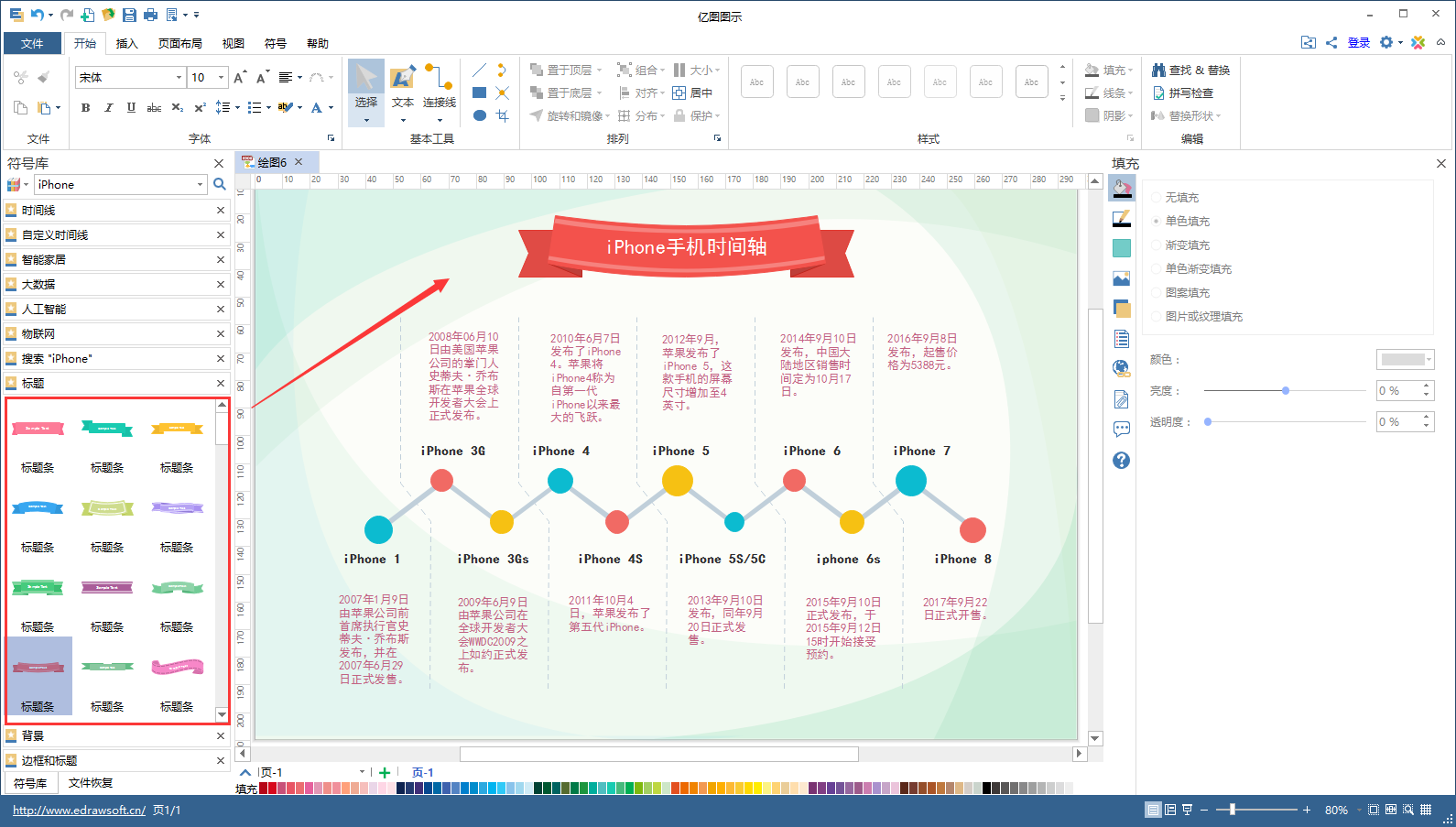
Task: Select 图案填充 pattern fill option
Action: coord(1180,292)
